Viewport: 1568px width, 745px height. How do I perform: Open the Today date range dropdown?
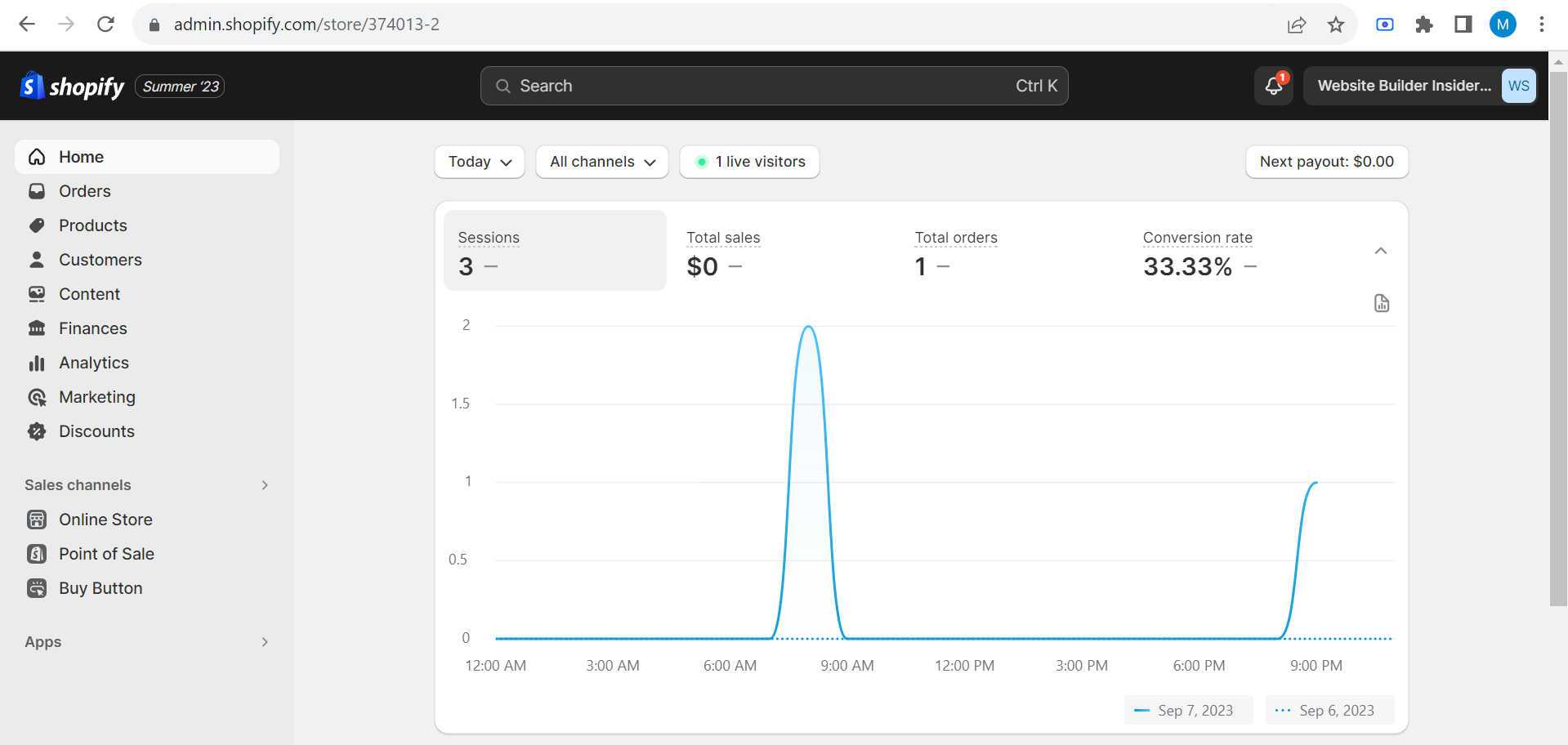(x=480, y=162)
